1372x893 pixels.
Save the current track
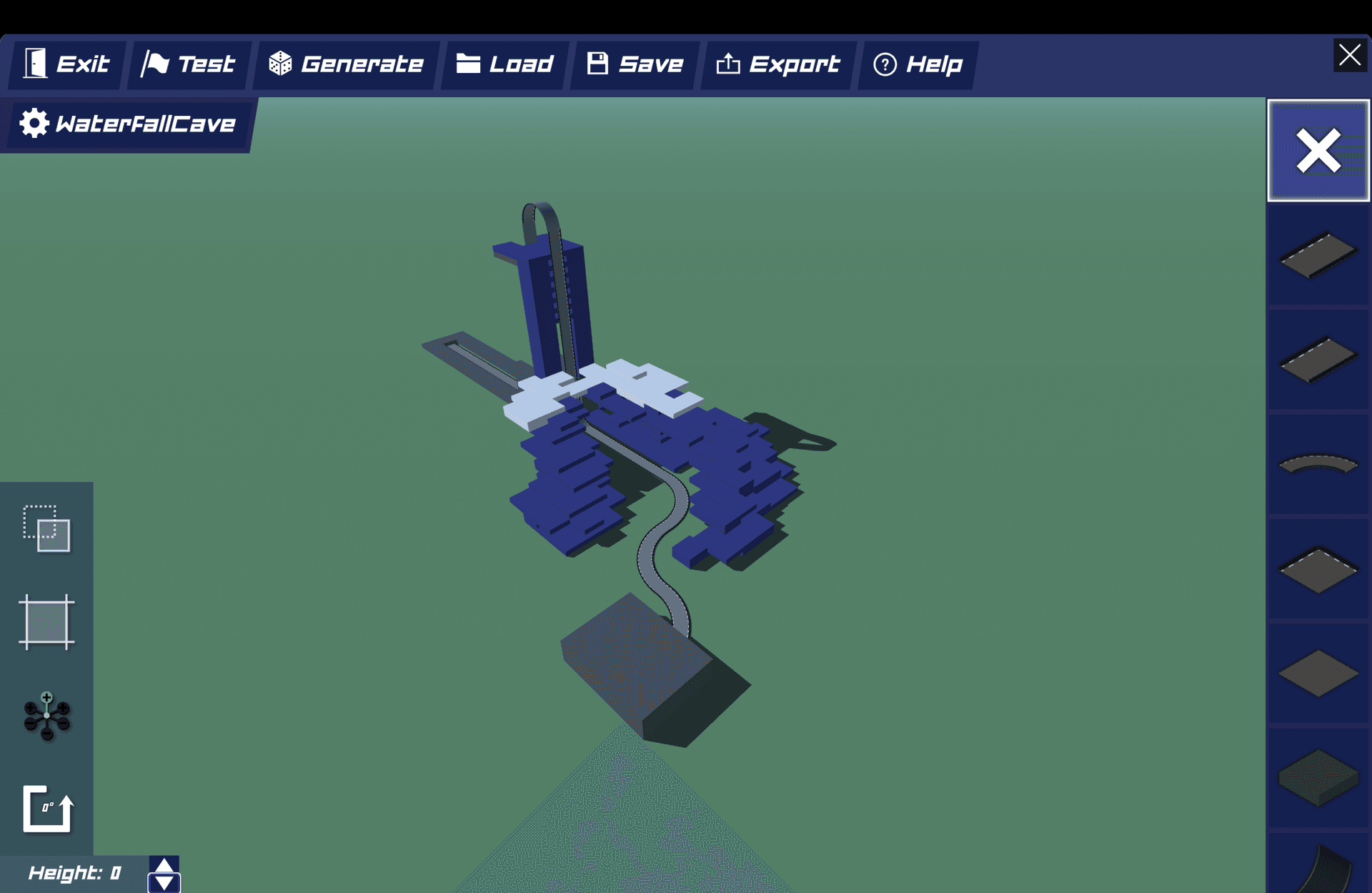635,64
